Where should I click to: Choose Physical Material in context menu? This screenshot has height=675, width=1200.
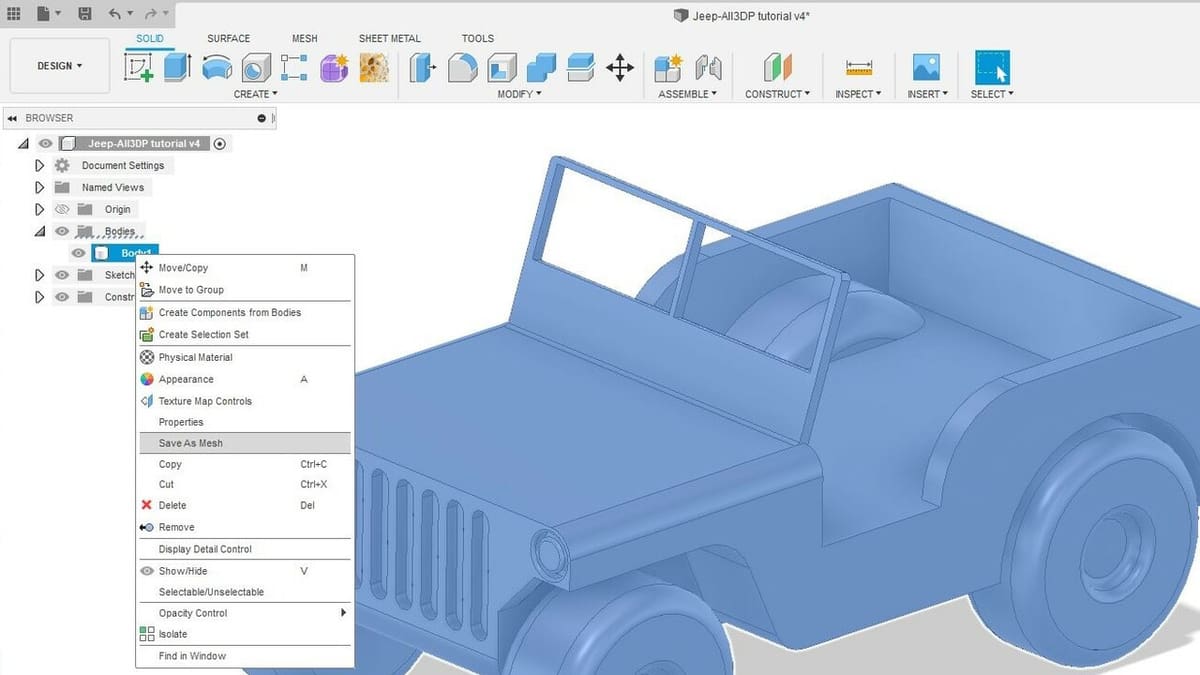(x=244, y=357)
